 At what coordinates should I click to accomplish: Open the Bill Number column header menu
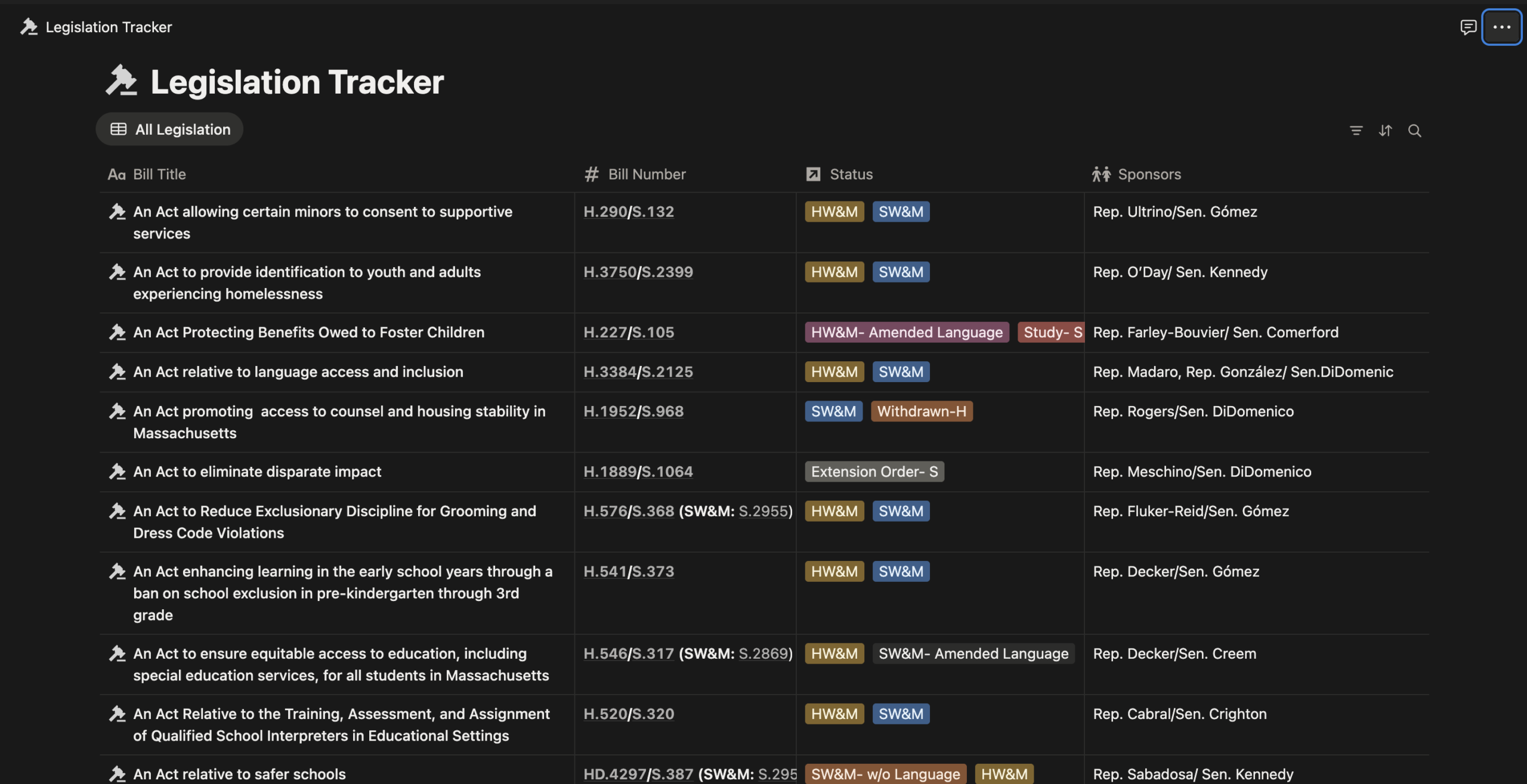pos(646,174)
